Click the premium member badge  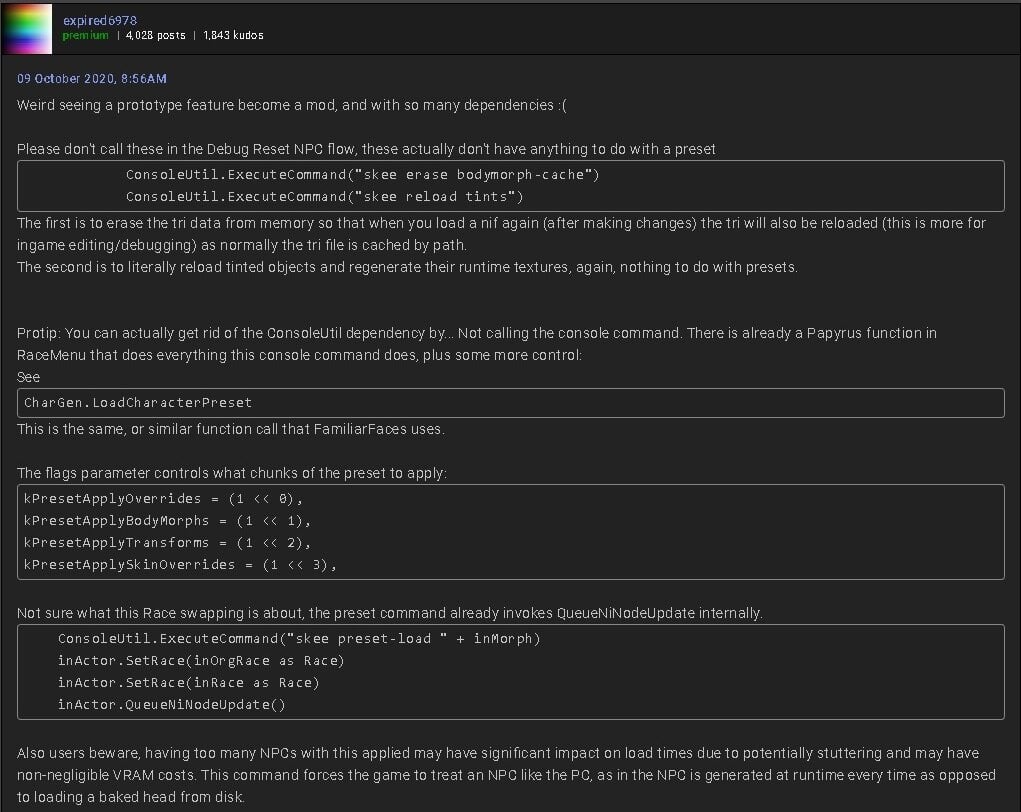85,36
